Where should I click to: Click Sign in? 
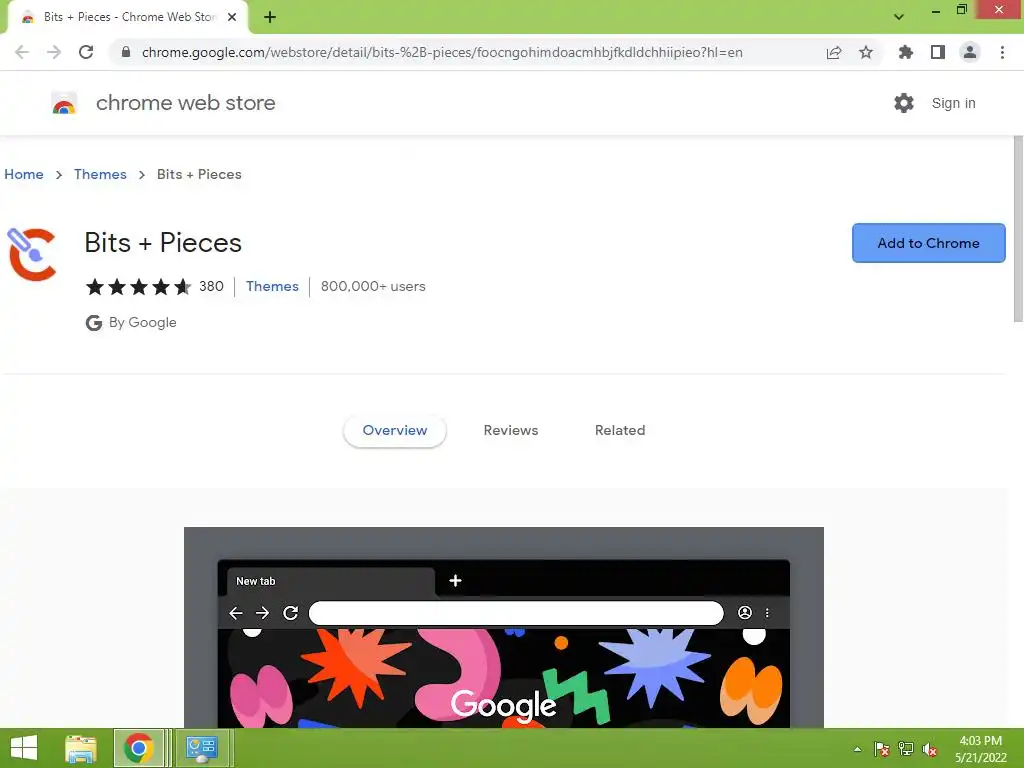(953, 103)
